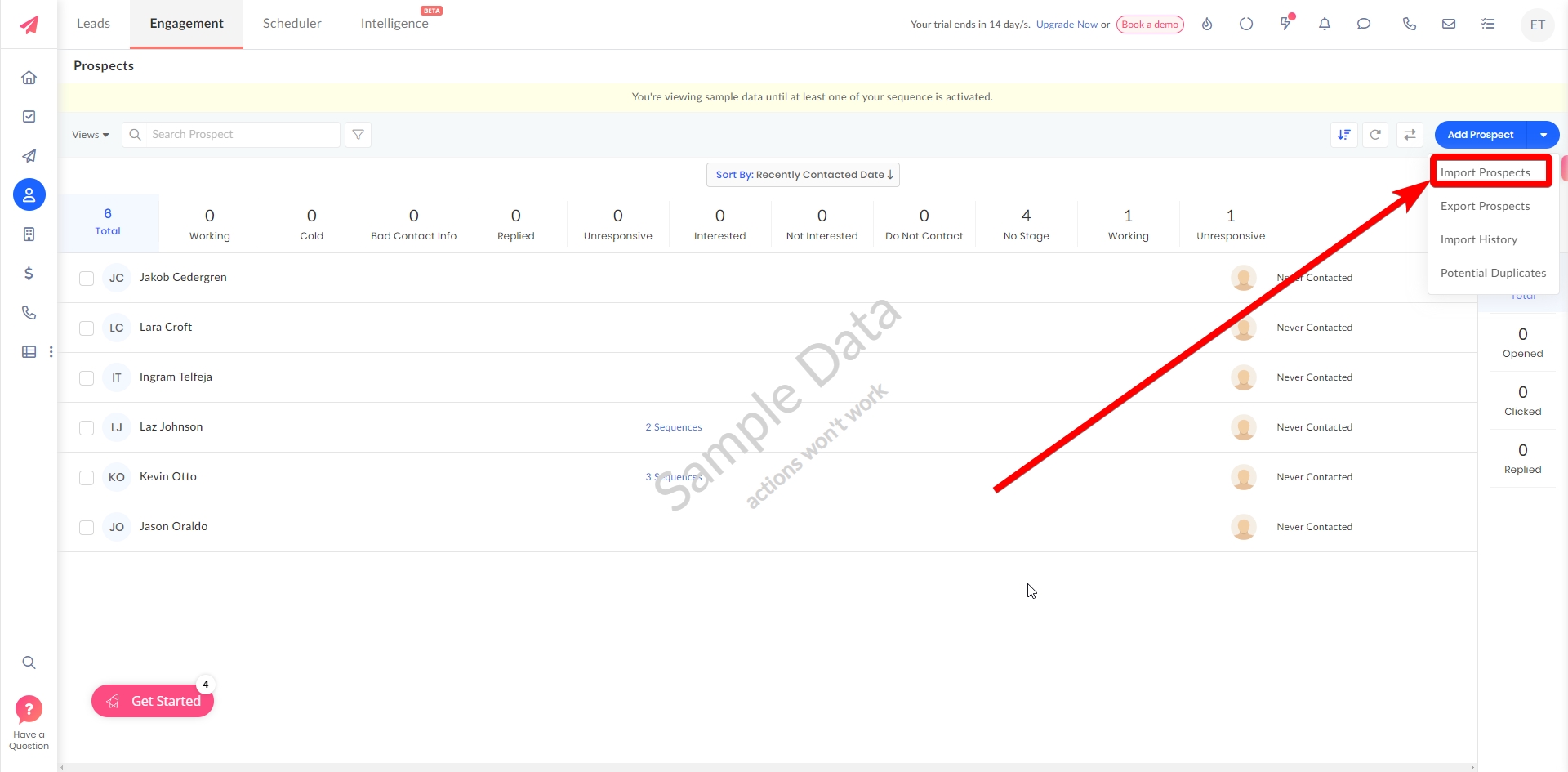Open the mail envelope icon
Image resolution: width=1568 pixels, height=772 pixels.
click(x=1448, y=25)
